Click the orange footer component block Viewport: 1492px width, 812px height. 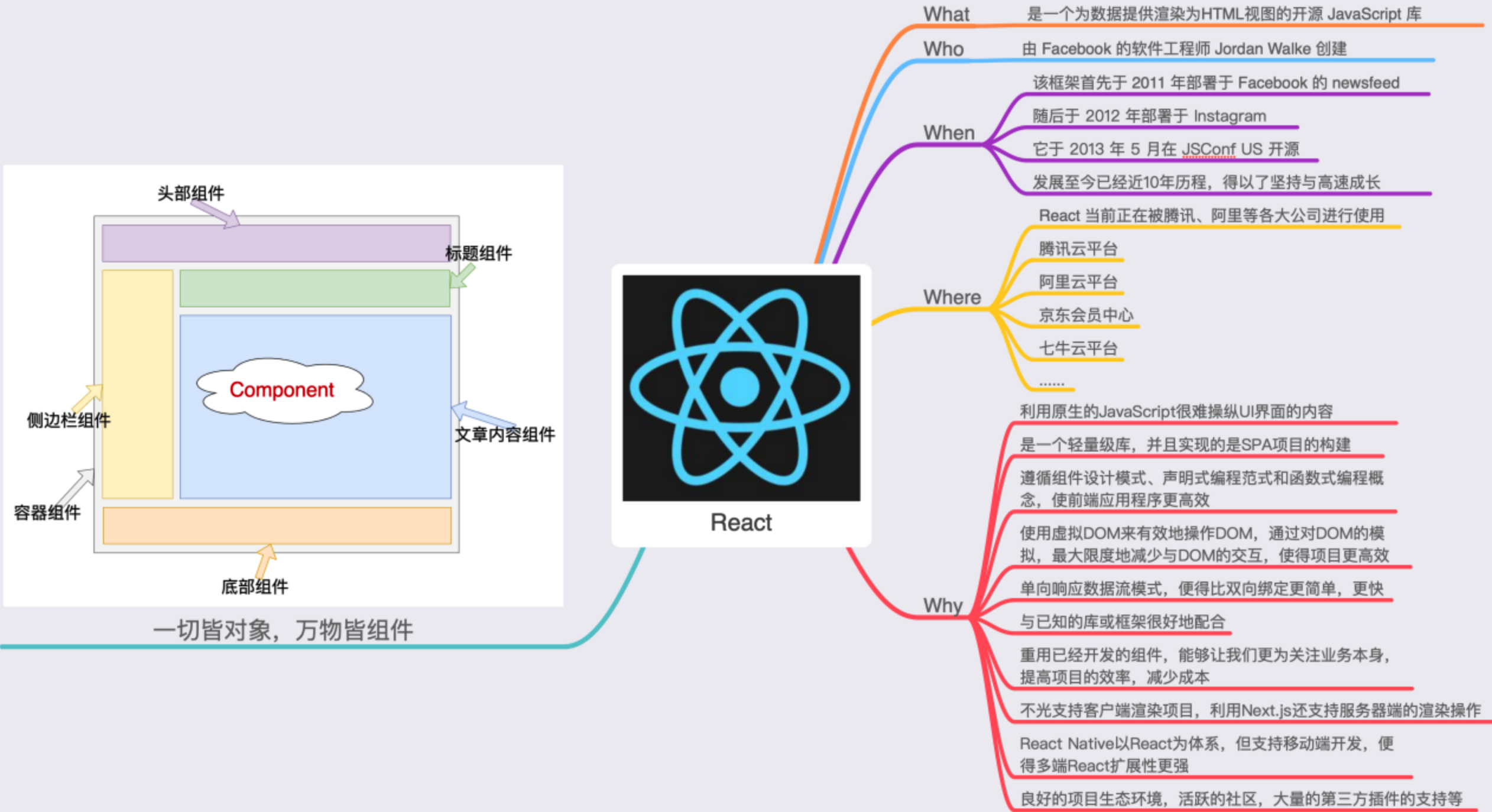(x=277, y=525)
